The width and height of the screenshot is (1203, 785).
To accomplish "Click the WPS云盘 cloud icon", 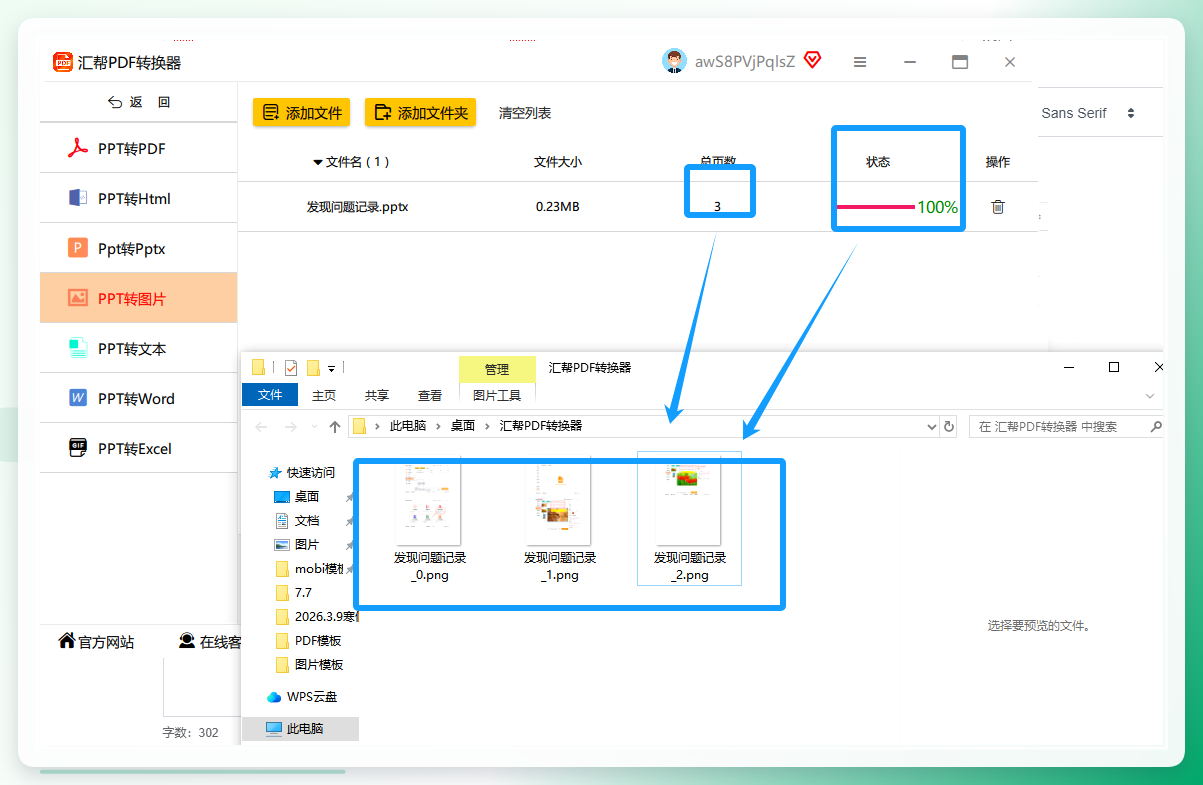I will point(274,697).
